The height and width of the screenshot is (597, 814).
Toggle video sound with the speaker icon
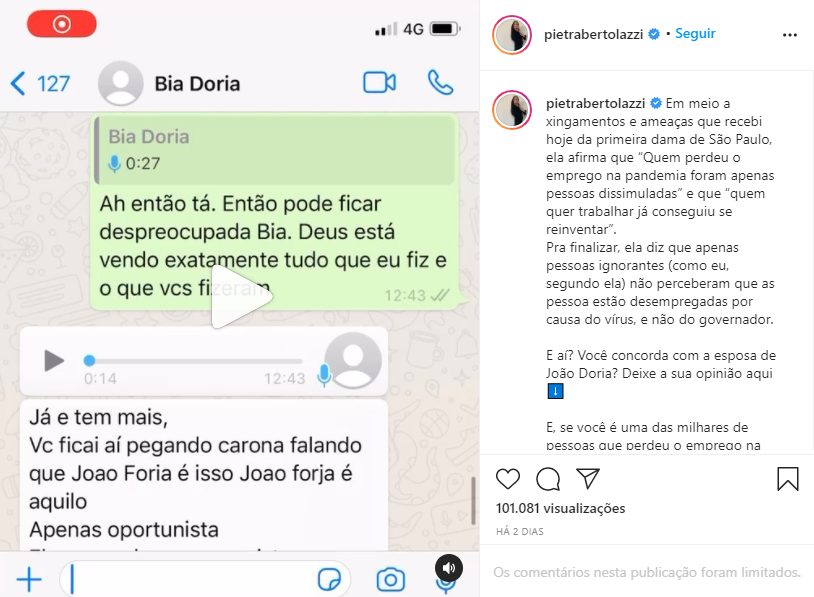[x=449, y=568]
